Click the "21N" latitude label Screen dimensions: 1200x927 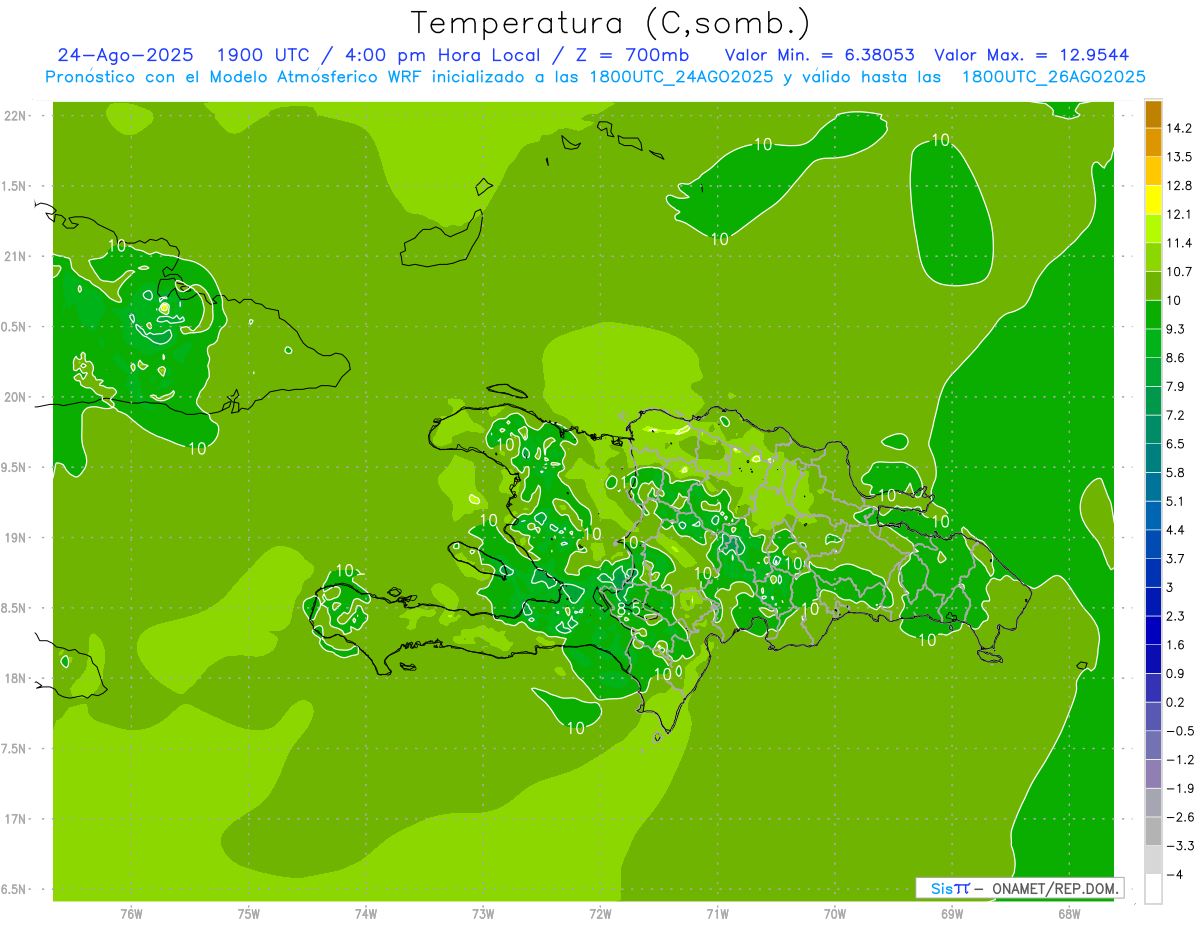(17, 256)
